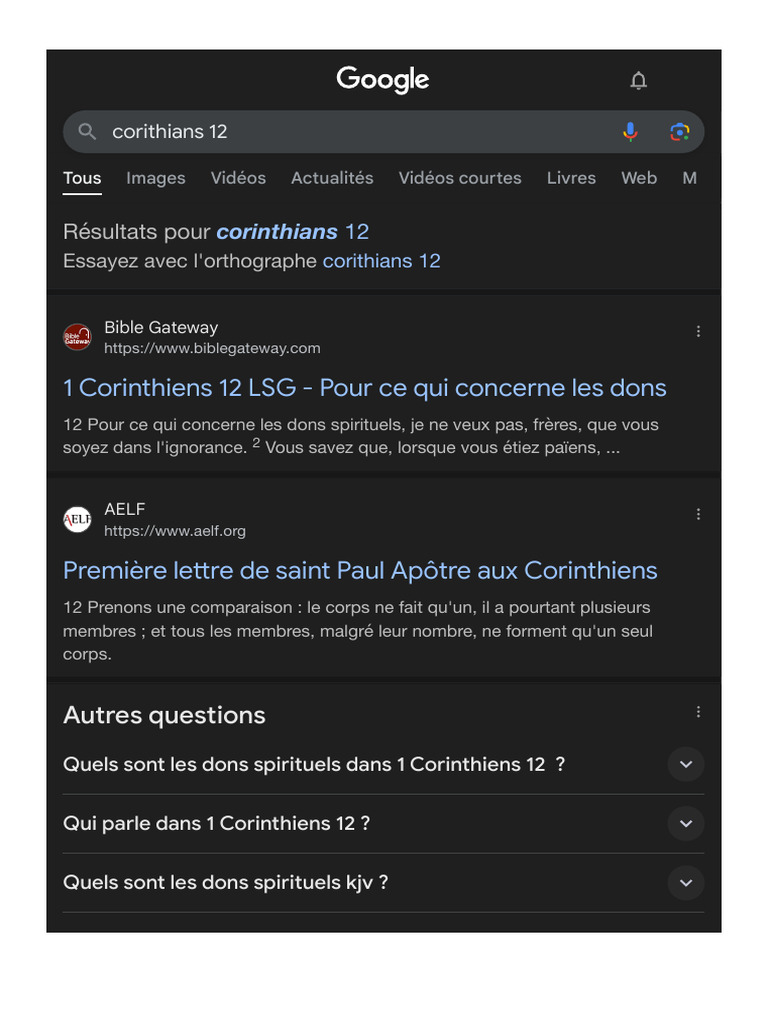Click the magnifying glass search icon

(x=88, y=132)
